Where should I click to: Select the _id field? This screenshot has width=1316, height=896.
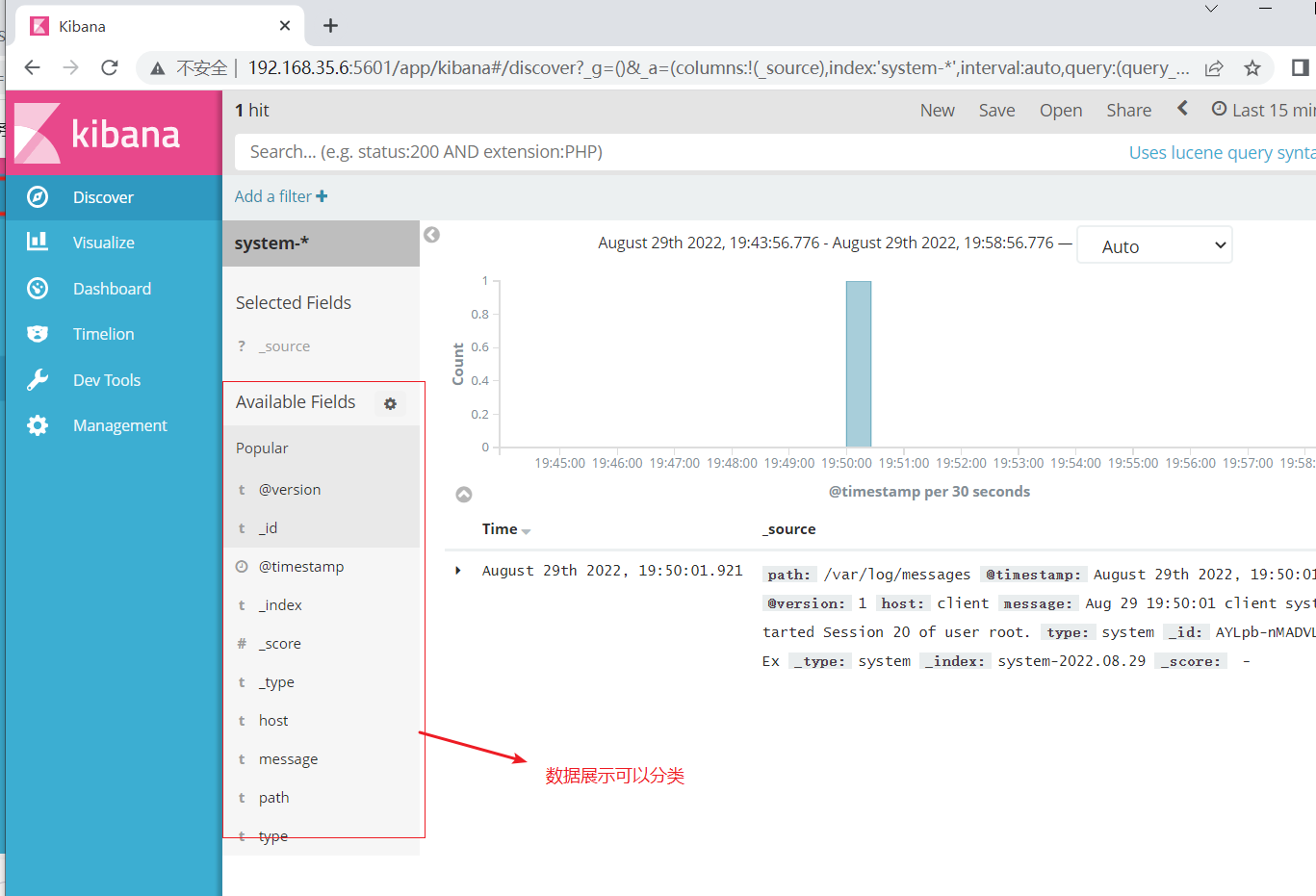268,528
